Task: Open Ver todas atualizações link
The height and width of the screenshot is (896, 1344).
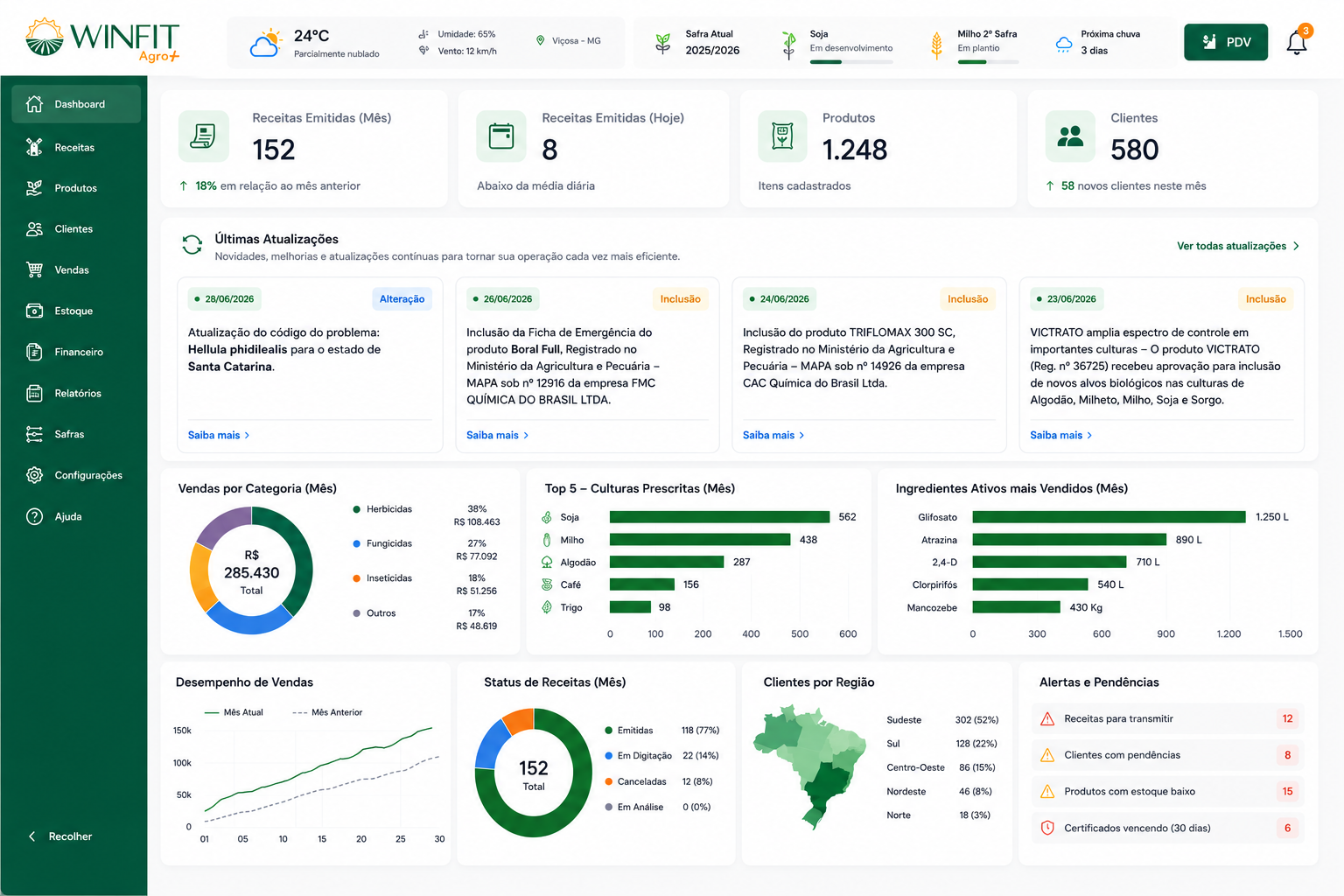Action: (x=1237, y=246)
